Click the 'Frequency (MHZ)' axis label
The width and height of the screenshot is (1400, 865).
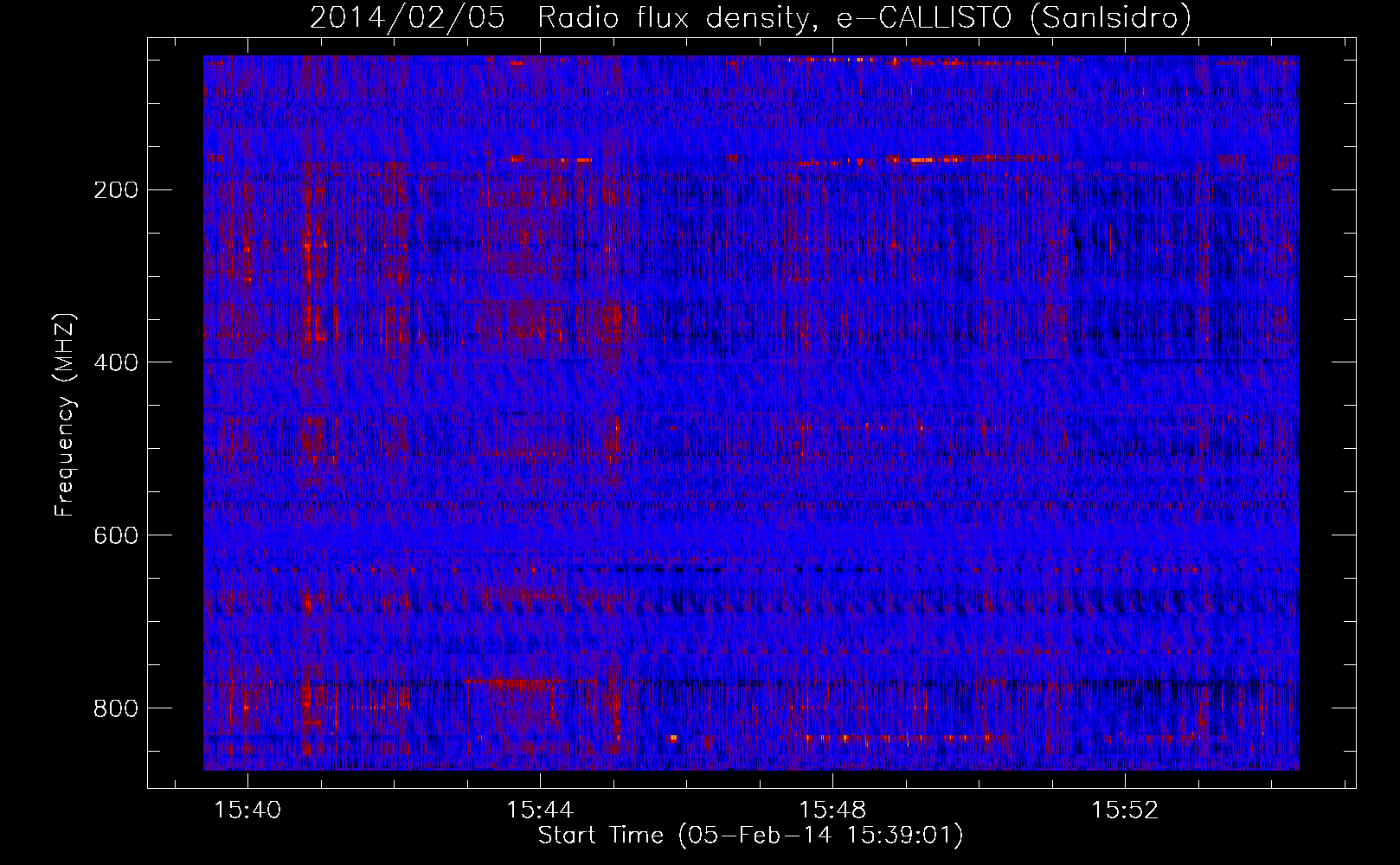pos(65,415)
